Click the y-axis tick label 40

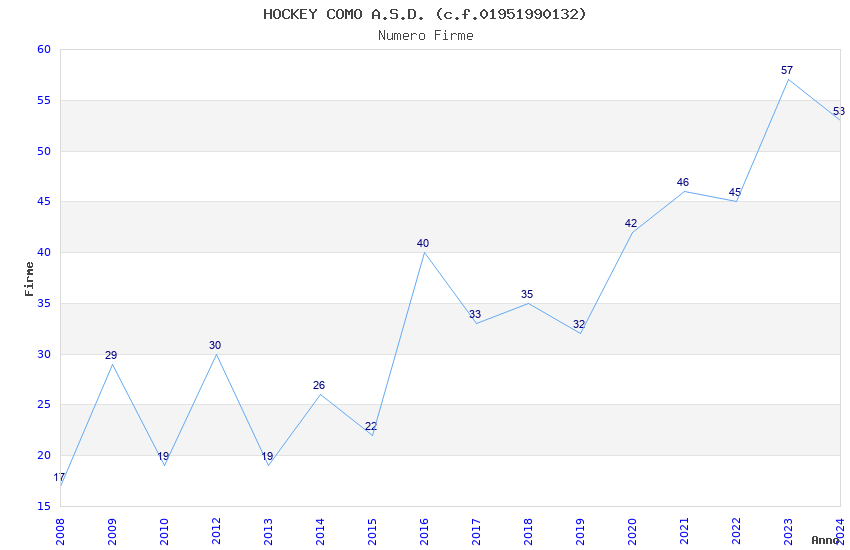[x=44, y=253]
